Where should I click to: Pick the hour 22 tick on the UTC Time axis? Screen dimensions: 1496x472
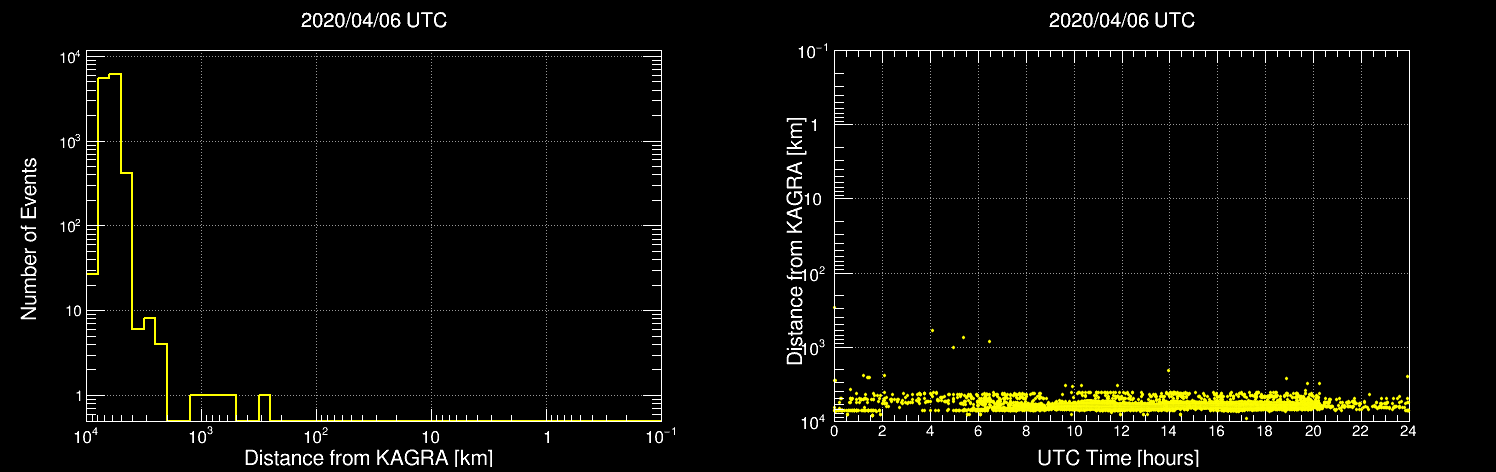(1361, 431)
